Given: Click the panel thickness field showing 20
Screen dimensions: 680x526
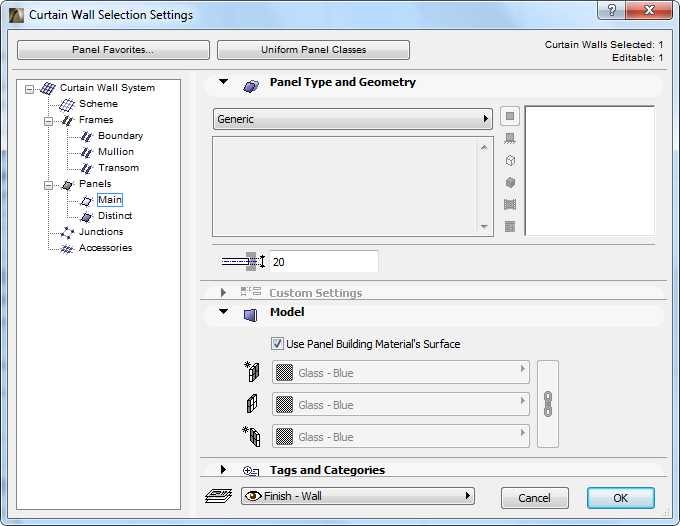Looking at the screenshot, I should (x=324, y=262).
